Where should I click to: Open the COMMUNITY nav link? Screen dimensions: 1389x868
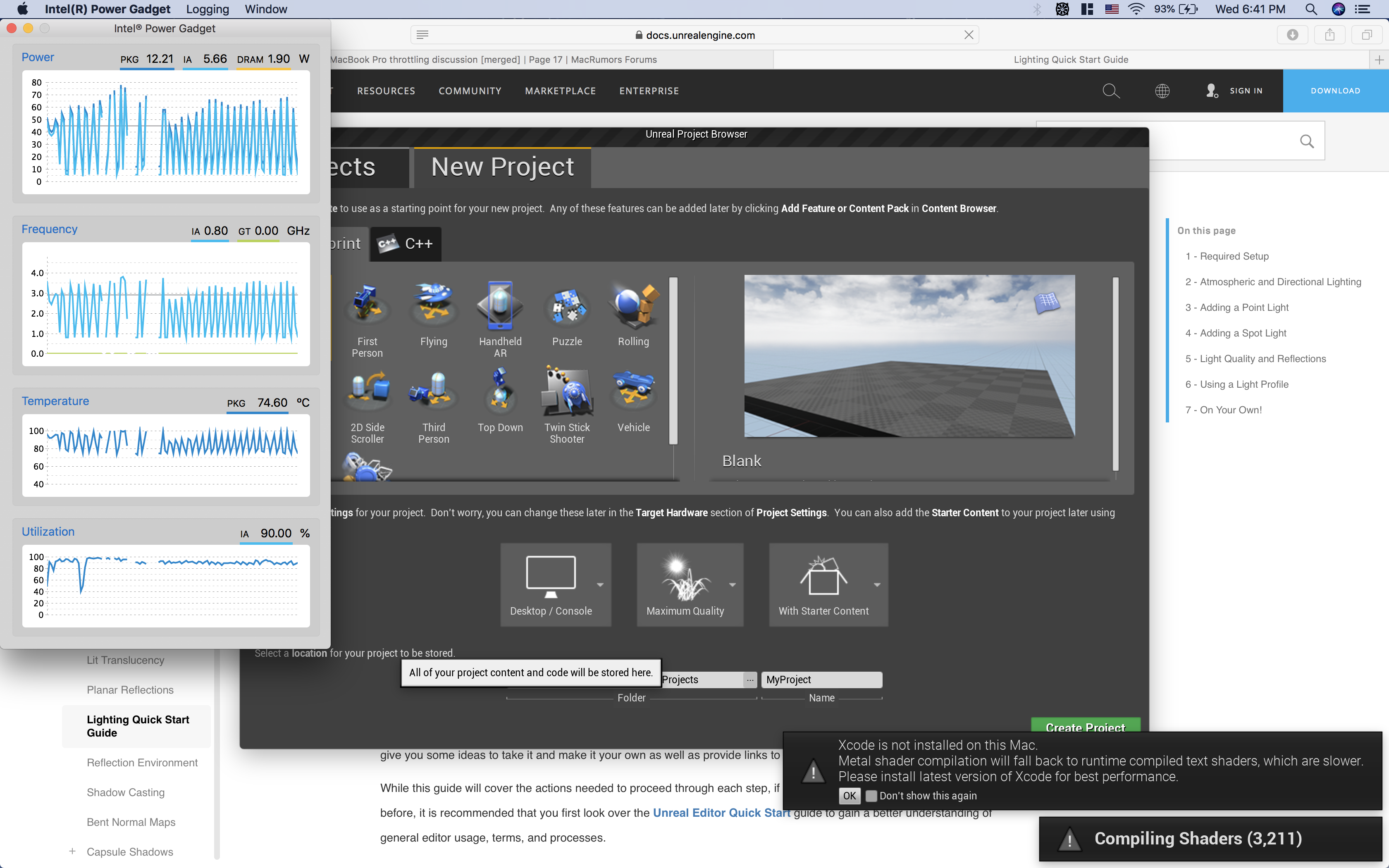[470, 91]
